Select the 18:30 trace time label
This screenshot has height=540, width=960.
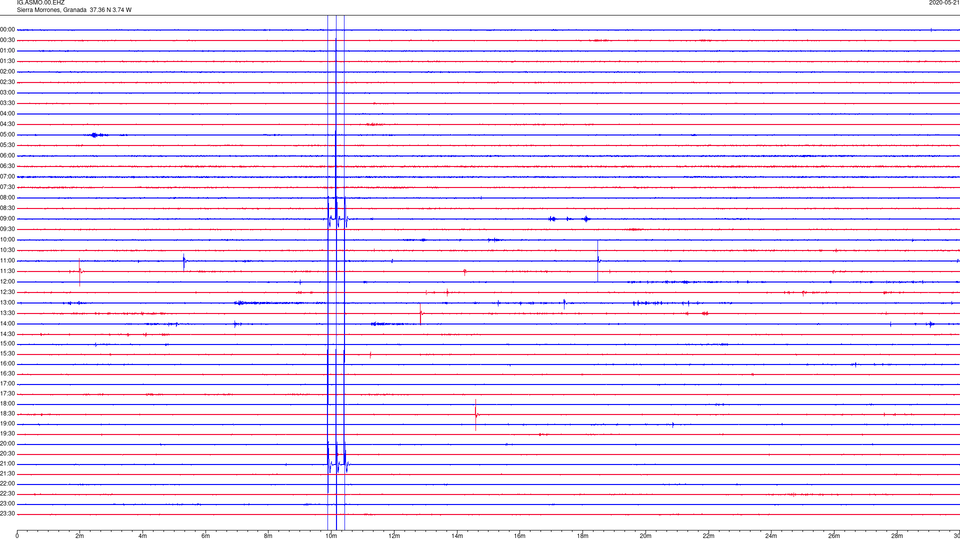tap(7, 414)
